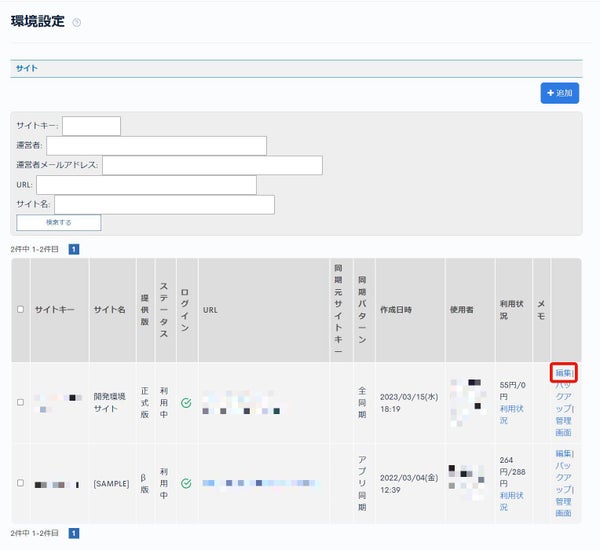Click バックアップ link for 開発環境サイト
The height and width of the screenshot is (550, 600).
pos(564,397)
